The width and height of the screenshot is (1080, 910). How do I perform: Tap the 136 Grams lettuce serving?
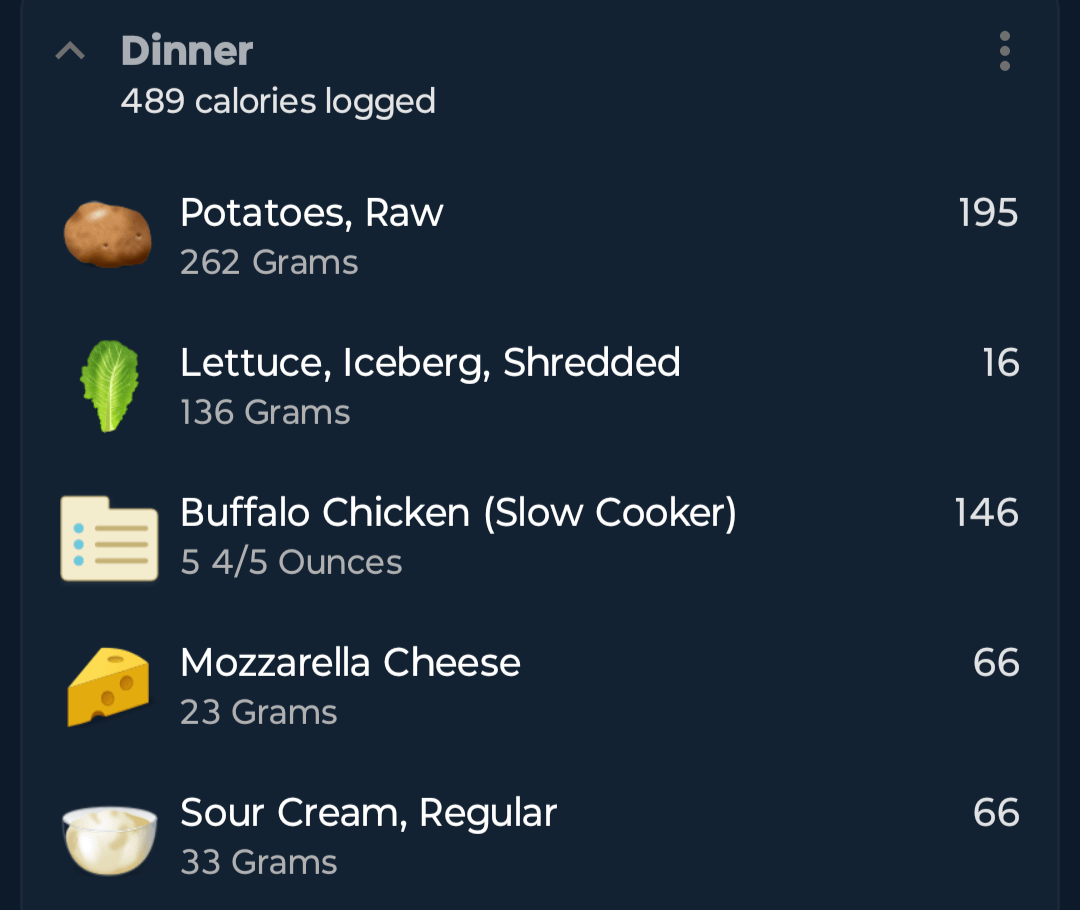click(265, 413)
